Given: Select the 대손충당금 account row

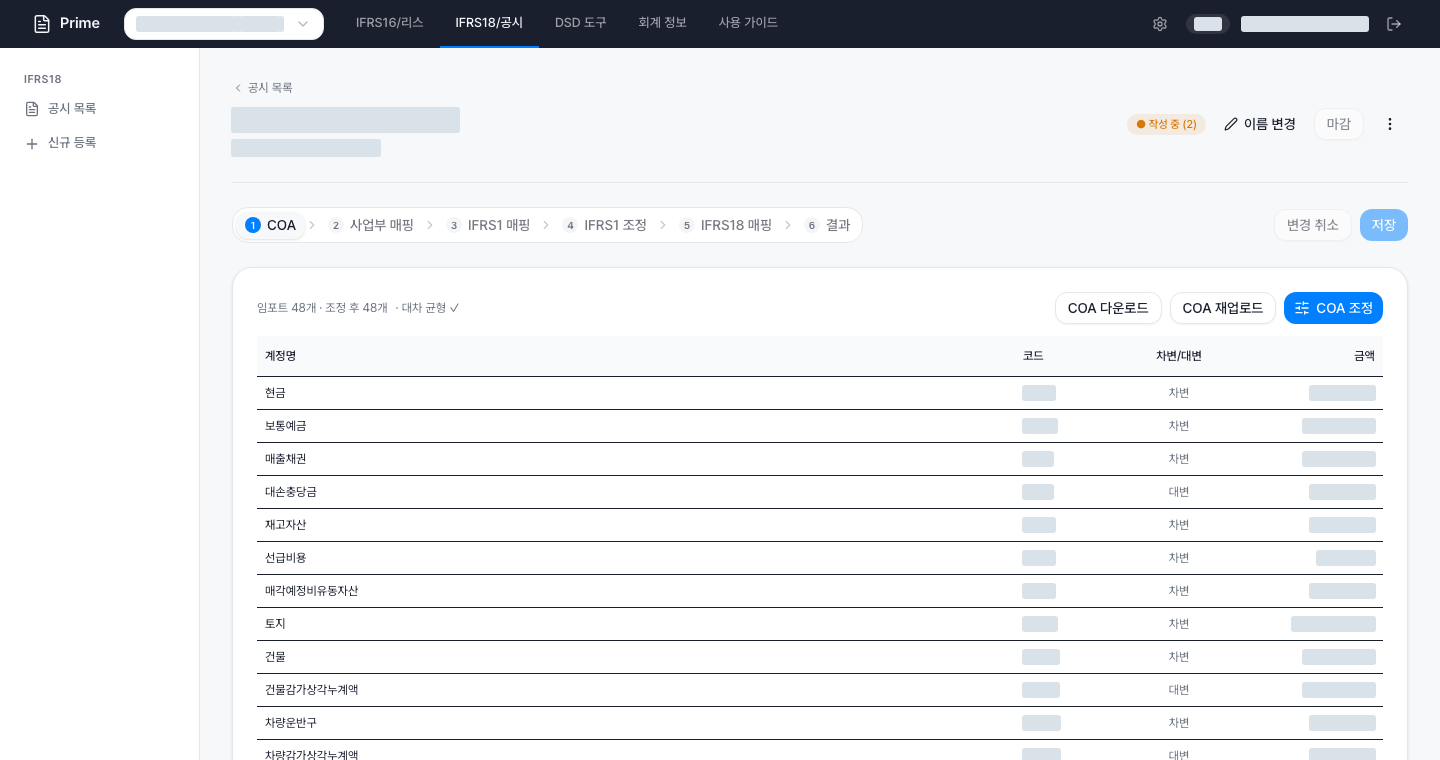Looking at the screenshot, I should [x=820, y=492].
